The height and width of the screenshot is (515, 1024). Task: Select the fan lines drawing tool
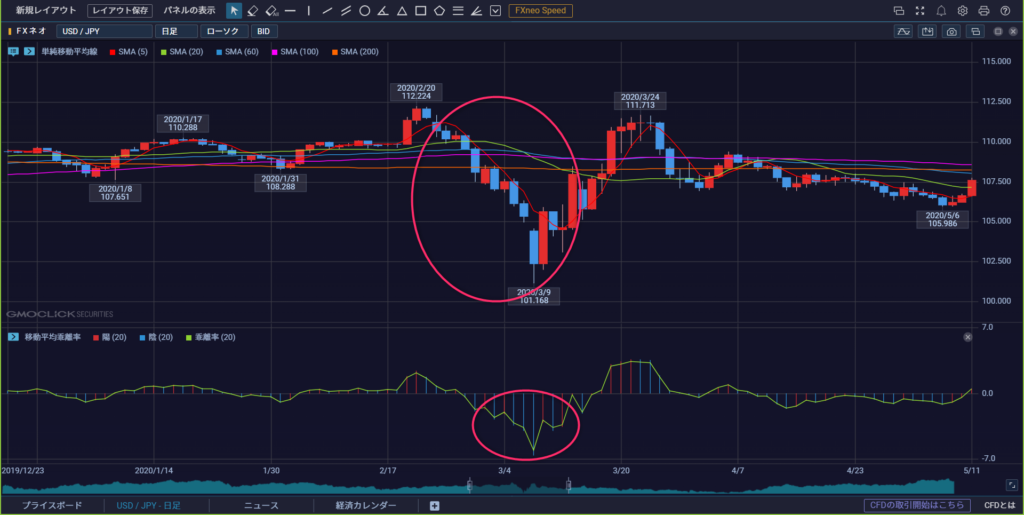point(477,10)
